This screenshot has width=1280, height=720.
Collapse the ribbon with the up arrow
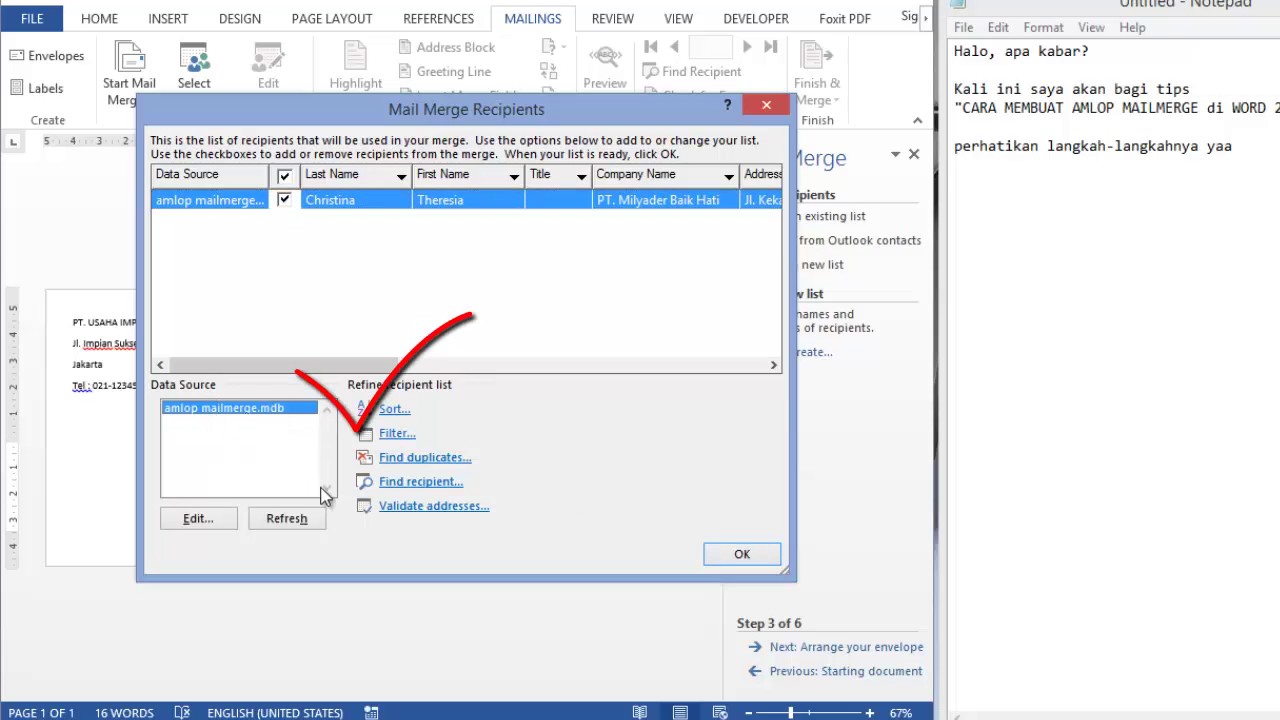(x=917, y=121)
